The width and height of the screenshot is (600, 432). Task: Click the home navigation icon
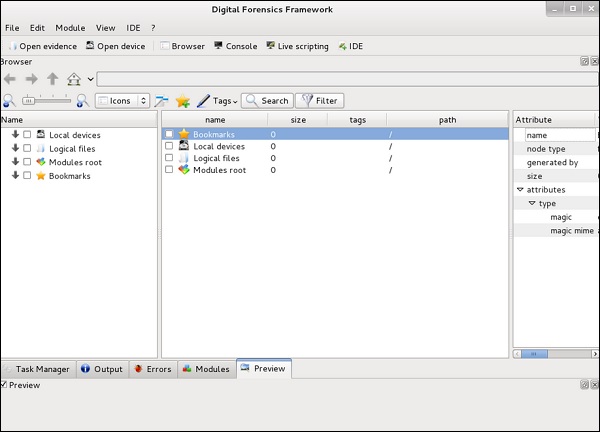73,79
